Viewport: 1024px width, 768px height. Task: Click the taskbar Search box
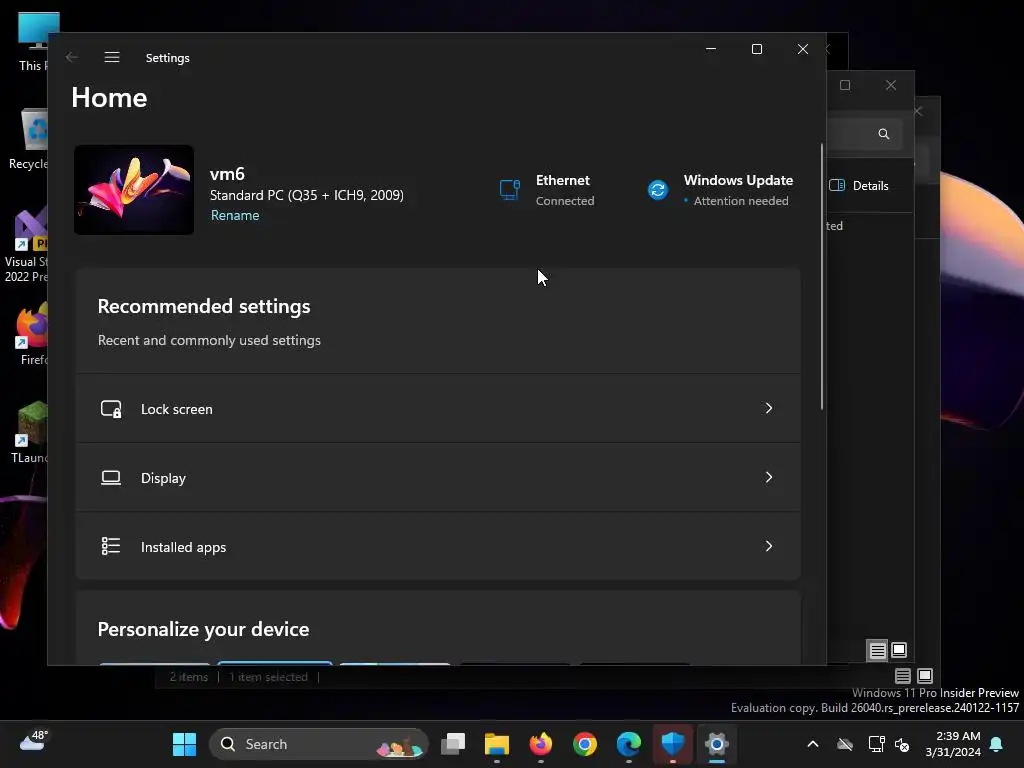click(319, 744)
